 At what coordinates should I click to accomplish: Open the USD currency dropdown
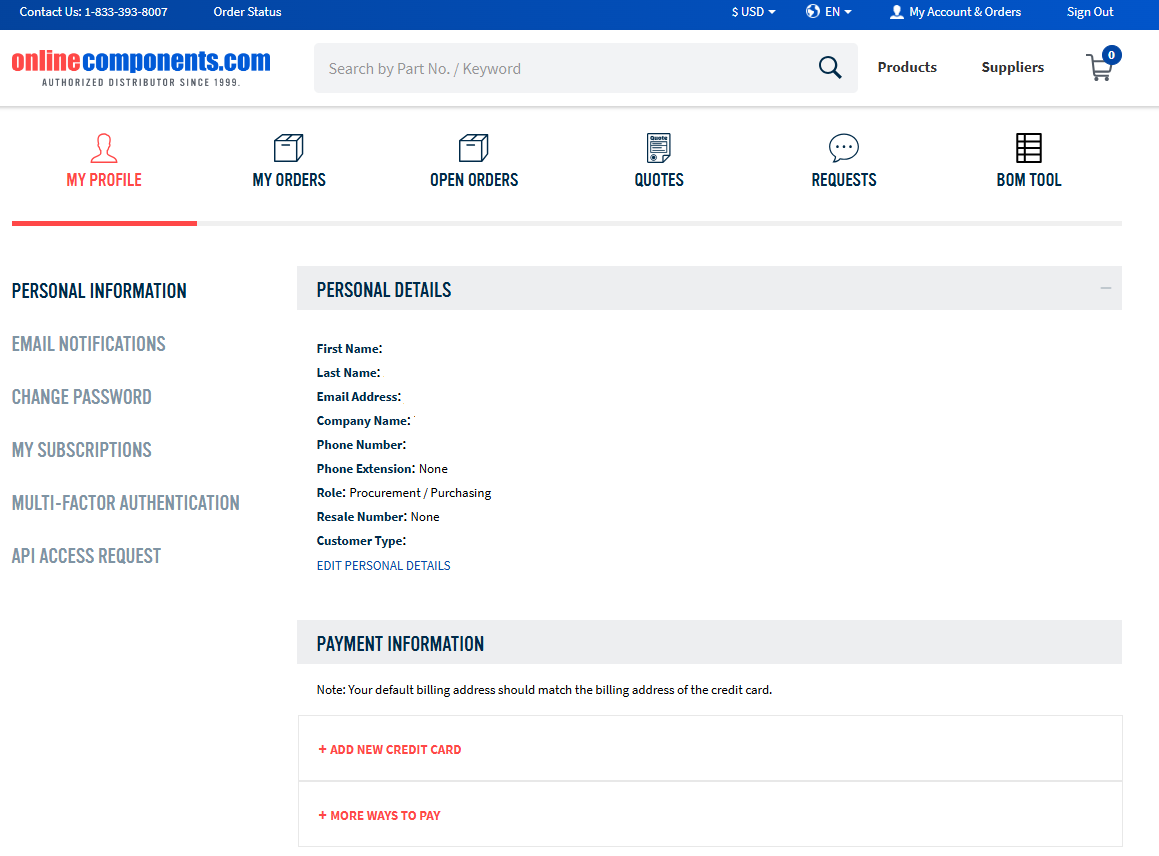(x=753, y=12)
